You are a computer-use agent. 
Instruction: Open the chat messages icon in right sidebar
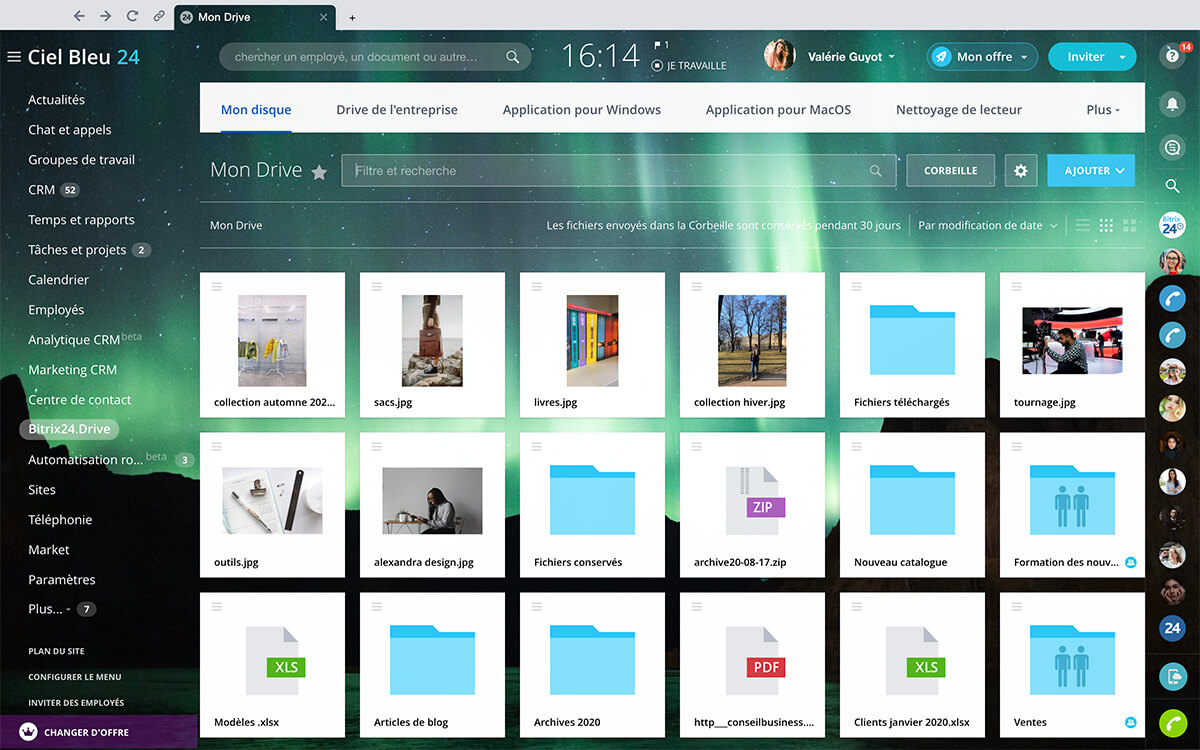point(1172,147)
